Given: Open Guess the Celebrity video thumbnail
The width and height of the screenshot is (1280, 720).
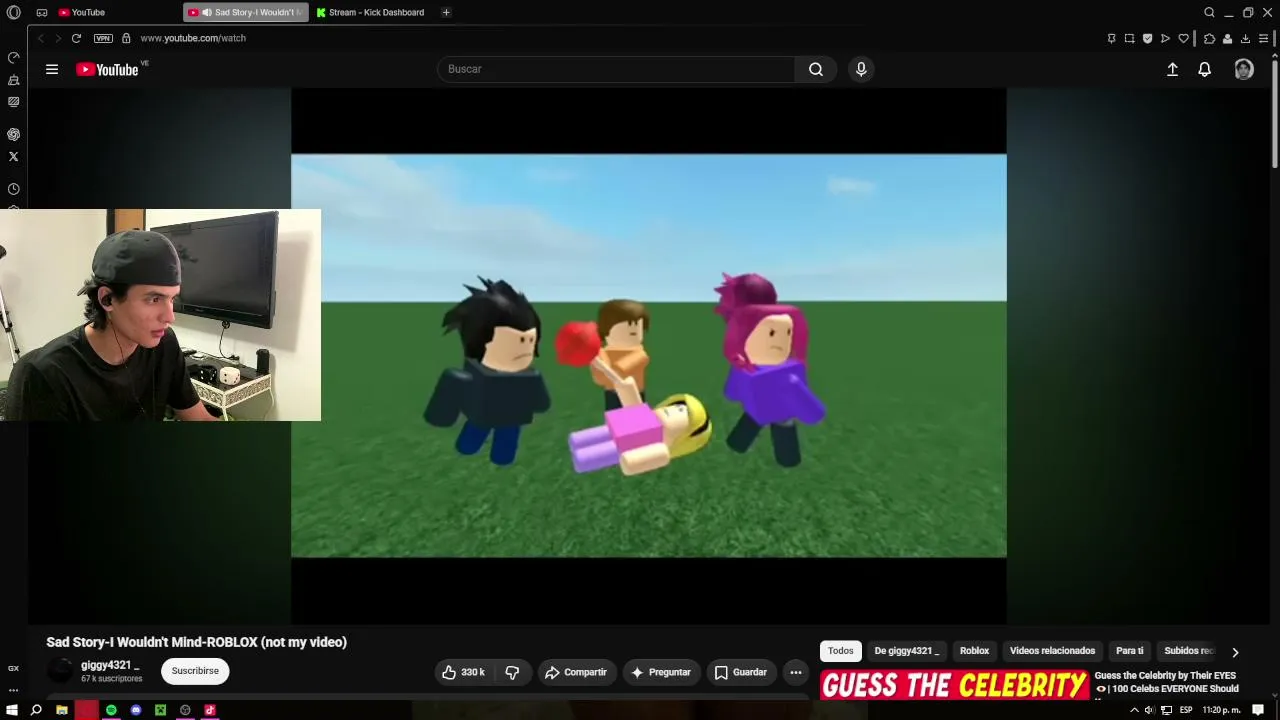Looking at the screenshot, I should coord(955,686).
